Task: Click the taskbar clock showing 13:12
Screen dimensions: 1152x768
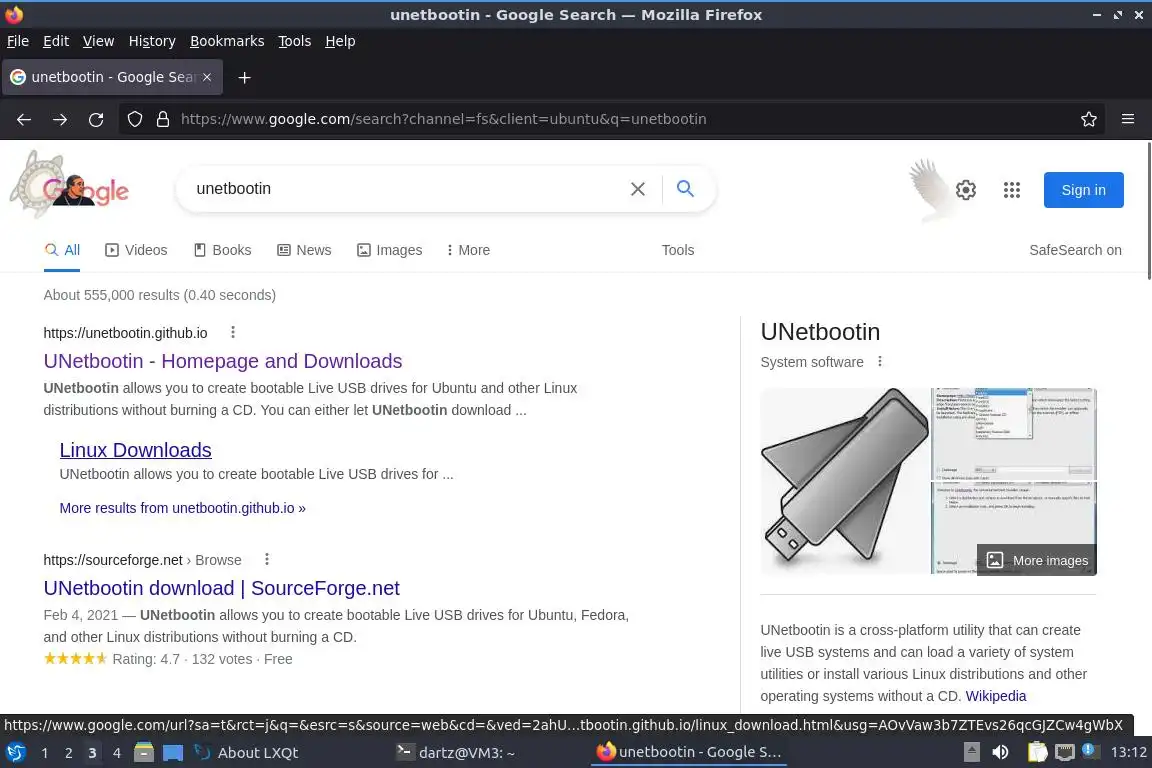Action: [1128, 752]
